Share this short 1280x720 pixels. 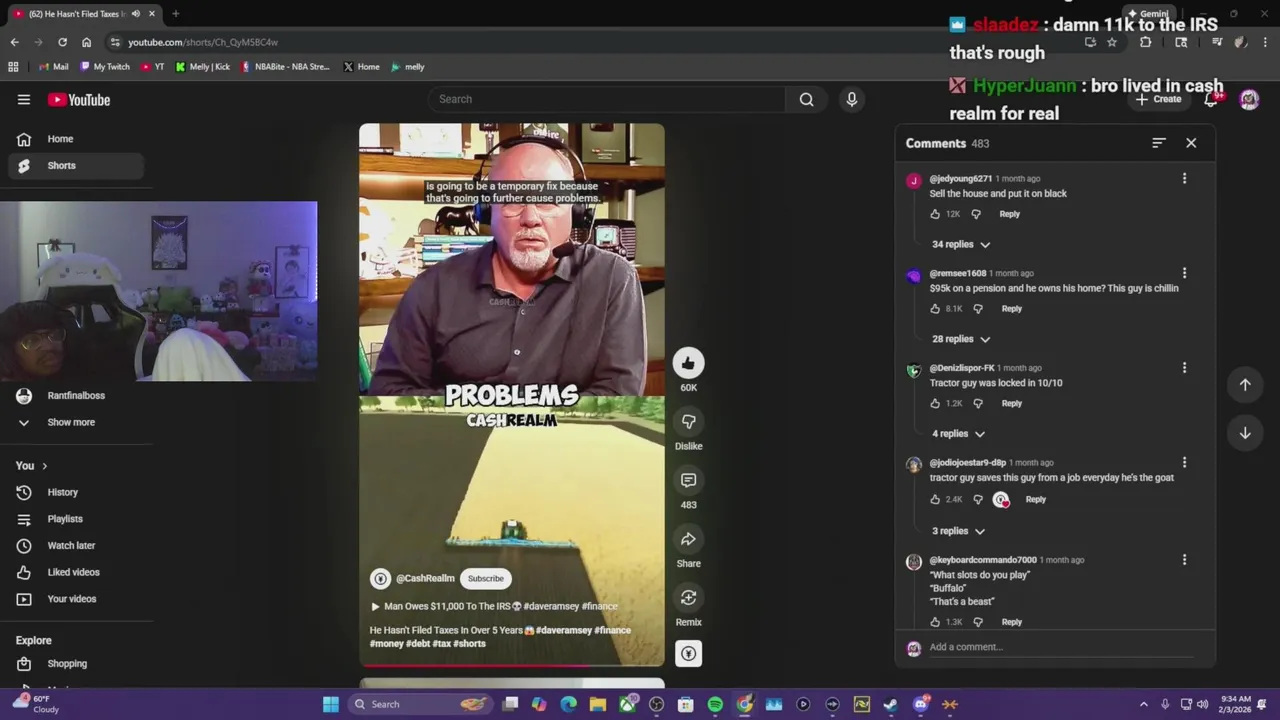click(x=688, y=539)
